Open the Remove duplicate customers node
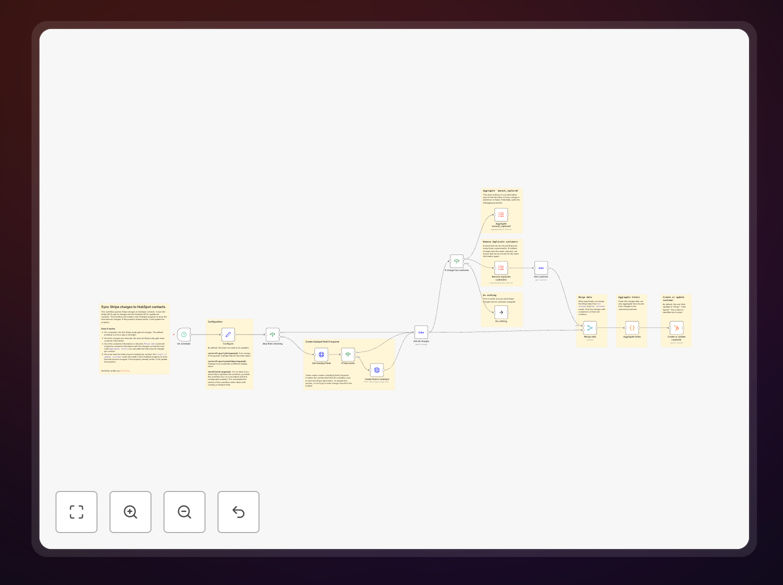 tap(501, 268)
